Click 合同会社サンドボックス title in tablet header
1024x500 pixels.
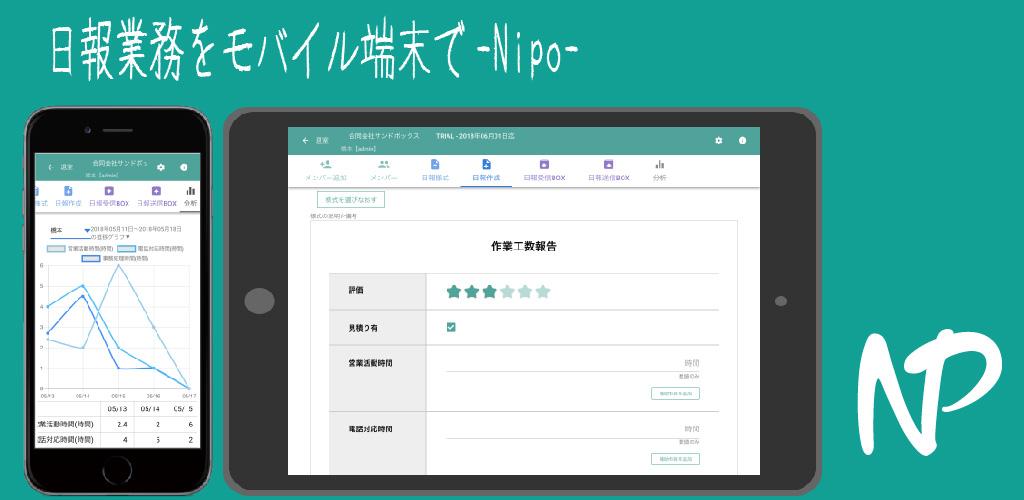point(384,136)
